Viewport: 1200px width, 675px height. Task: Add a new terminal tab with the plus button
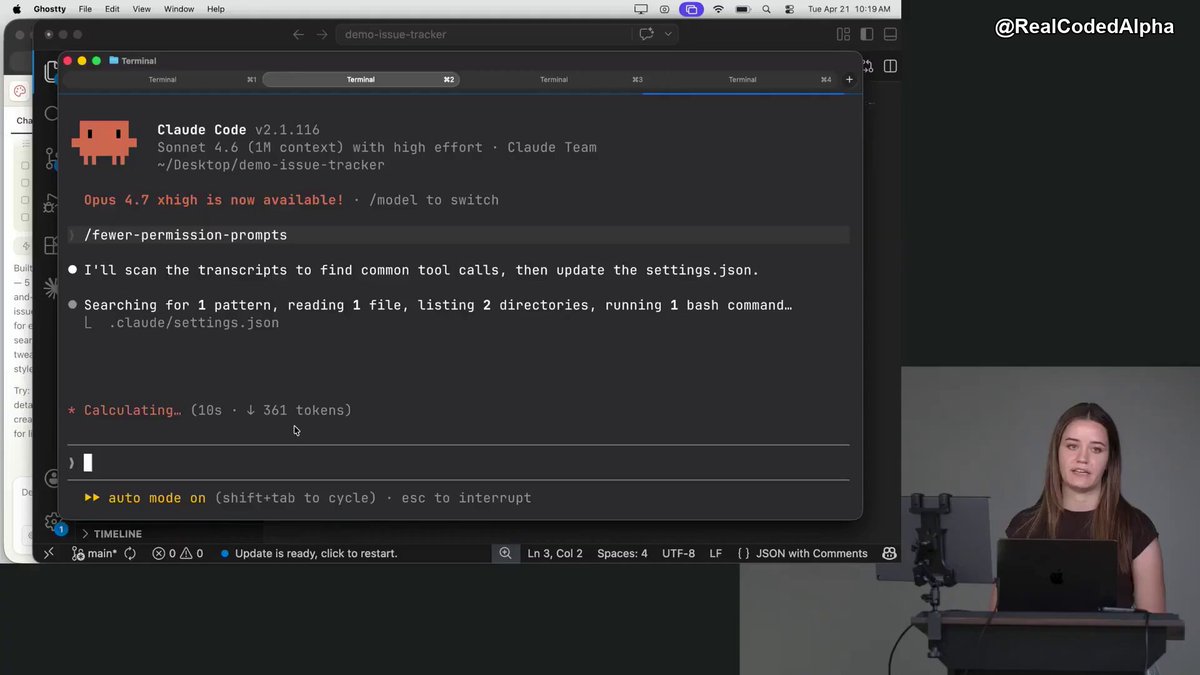click(849, 79)
